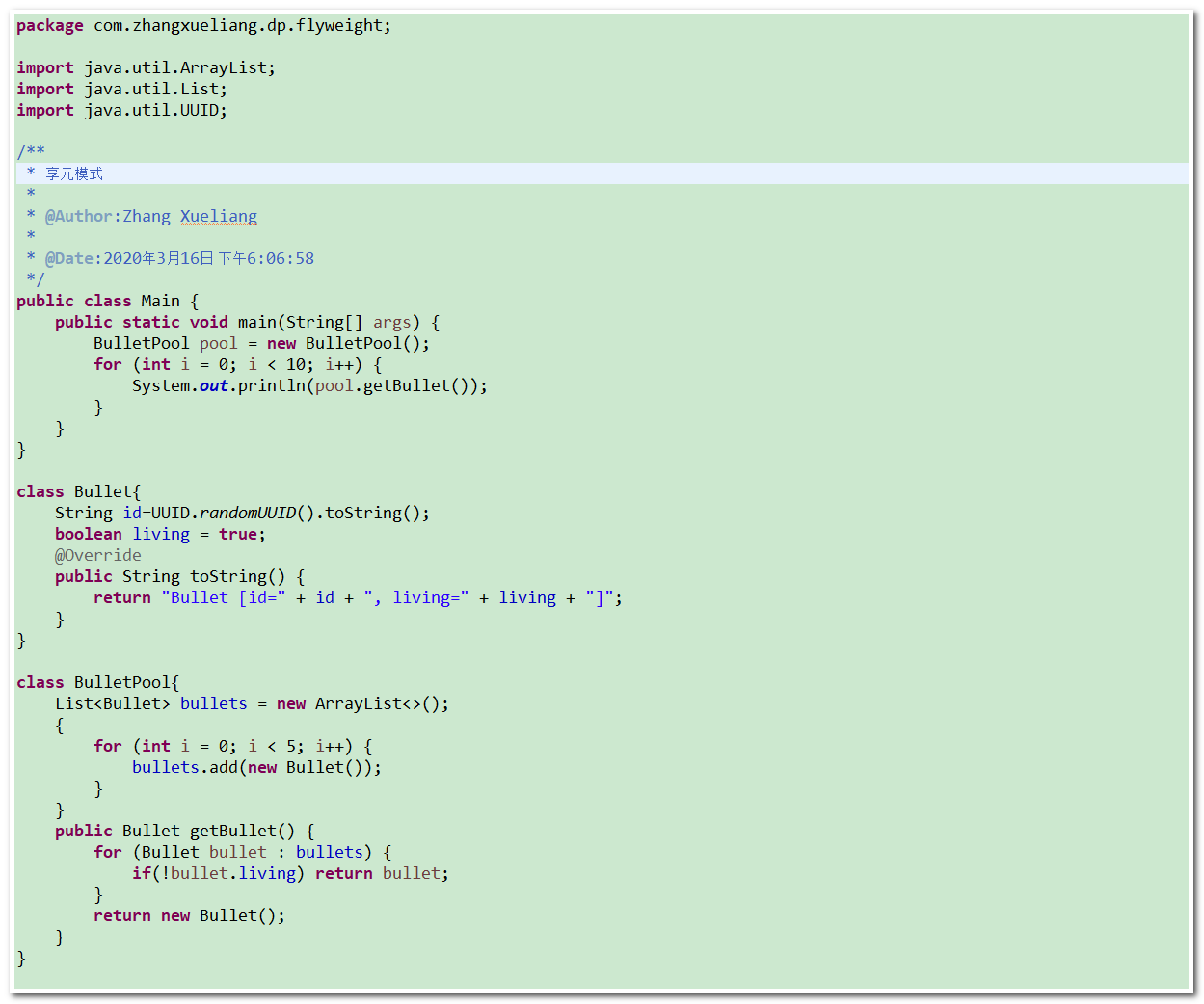Click 'public String toString() {' line
This screenshot has height=1004, width=1204.
(x=179, y=577)
